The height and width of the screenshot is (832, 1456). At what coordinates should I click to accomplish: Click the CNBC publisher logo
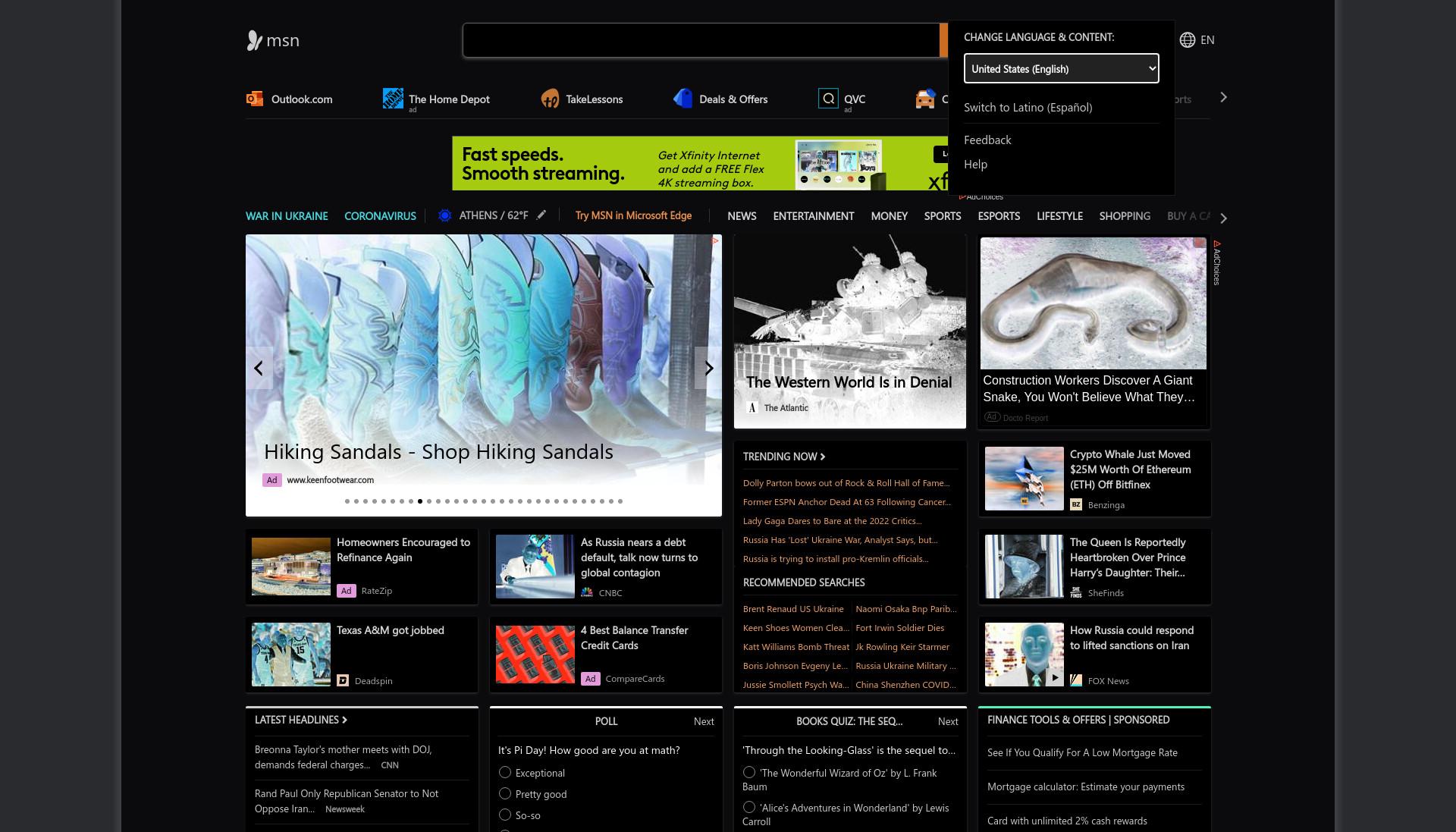pos(587,592)
